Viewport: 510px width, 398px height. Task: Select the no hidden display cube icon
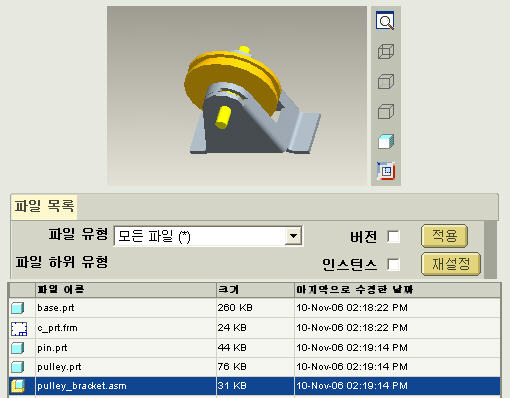(386, 111)
